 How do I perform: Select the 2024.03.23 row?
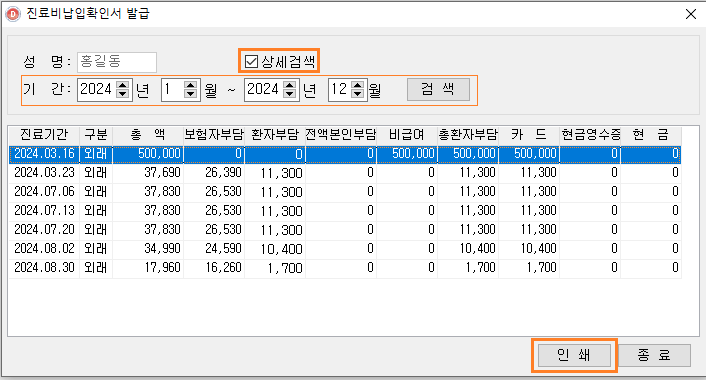pos(345,173)
